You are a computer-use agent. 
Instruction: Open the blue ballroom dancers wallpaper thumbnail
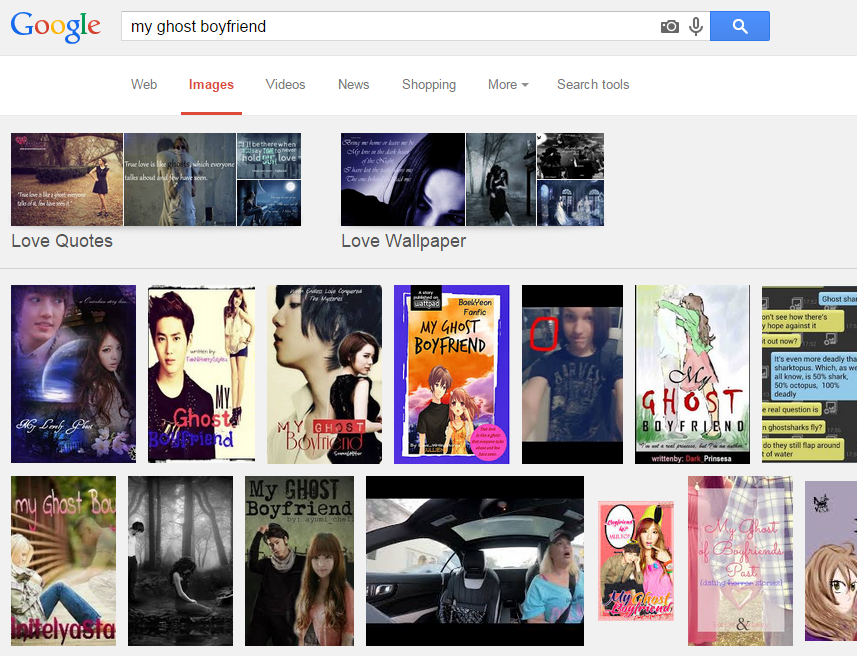(x=571, y=203)
